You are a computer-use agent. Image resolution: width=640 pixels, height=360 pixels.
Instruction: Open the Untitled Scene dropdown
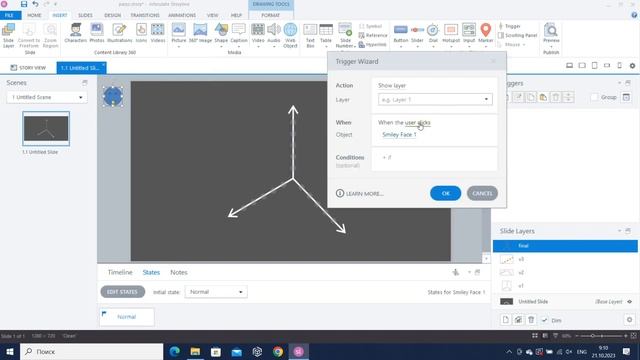point(47,97)
